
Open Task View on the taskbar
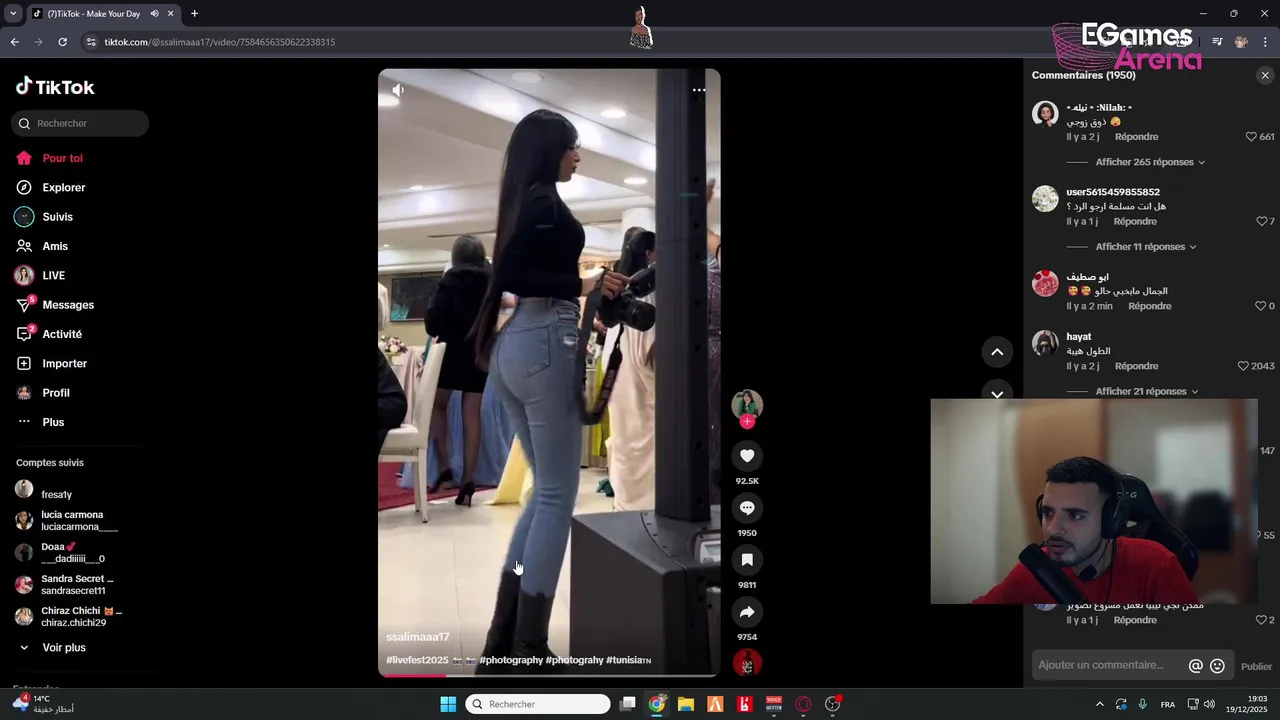point(628,704)
